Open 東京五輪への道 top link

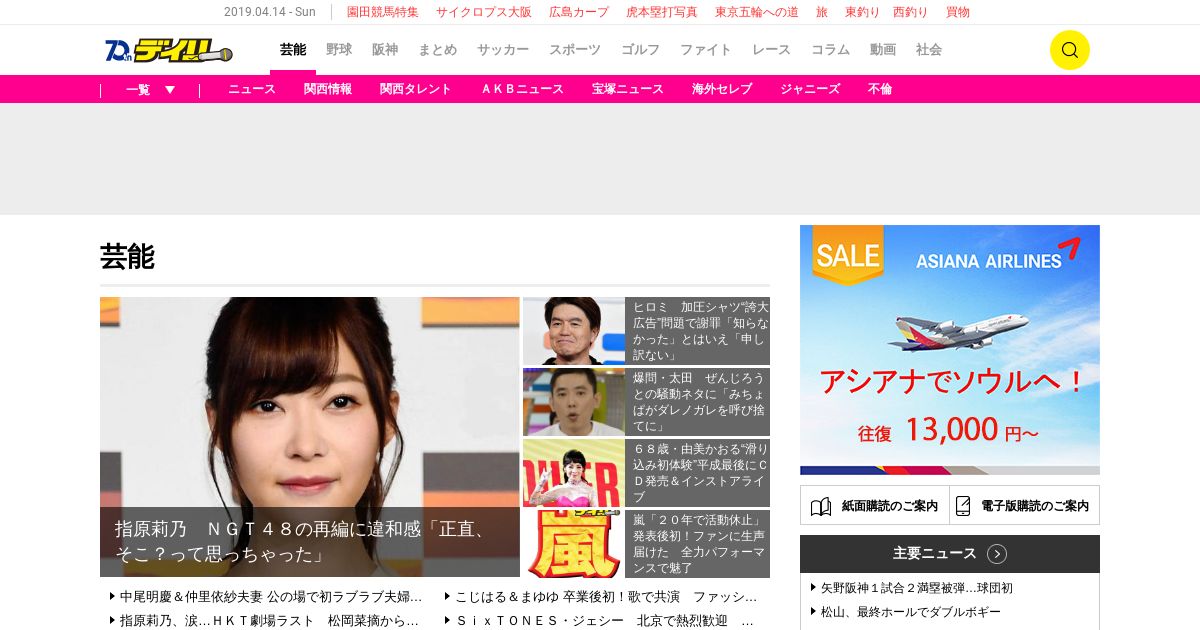tap(757, 12)
